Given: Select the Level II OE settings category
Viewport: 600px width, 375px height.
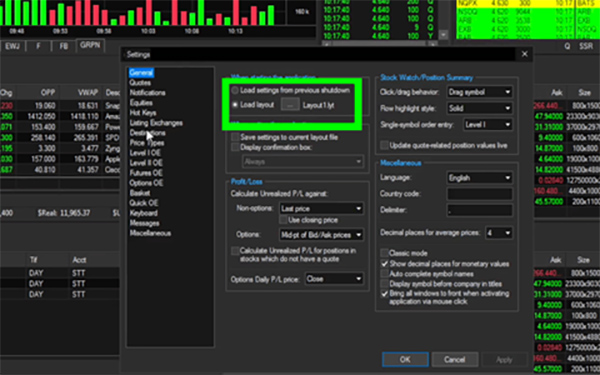Looking at the screenshot, I should pos(146,163).
